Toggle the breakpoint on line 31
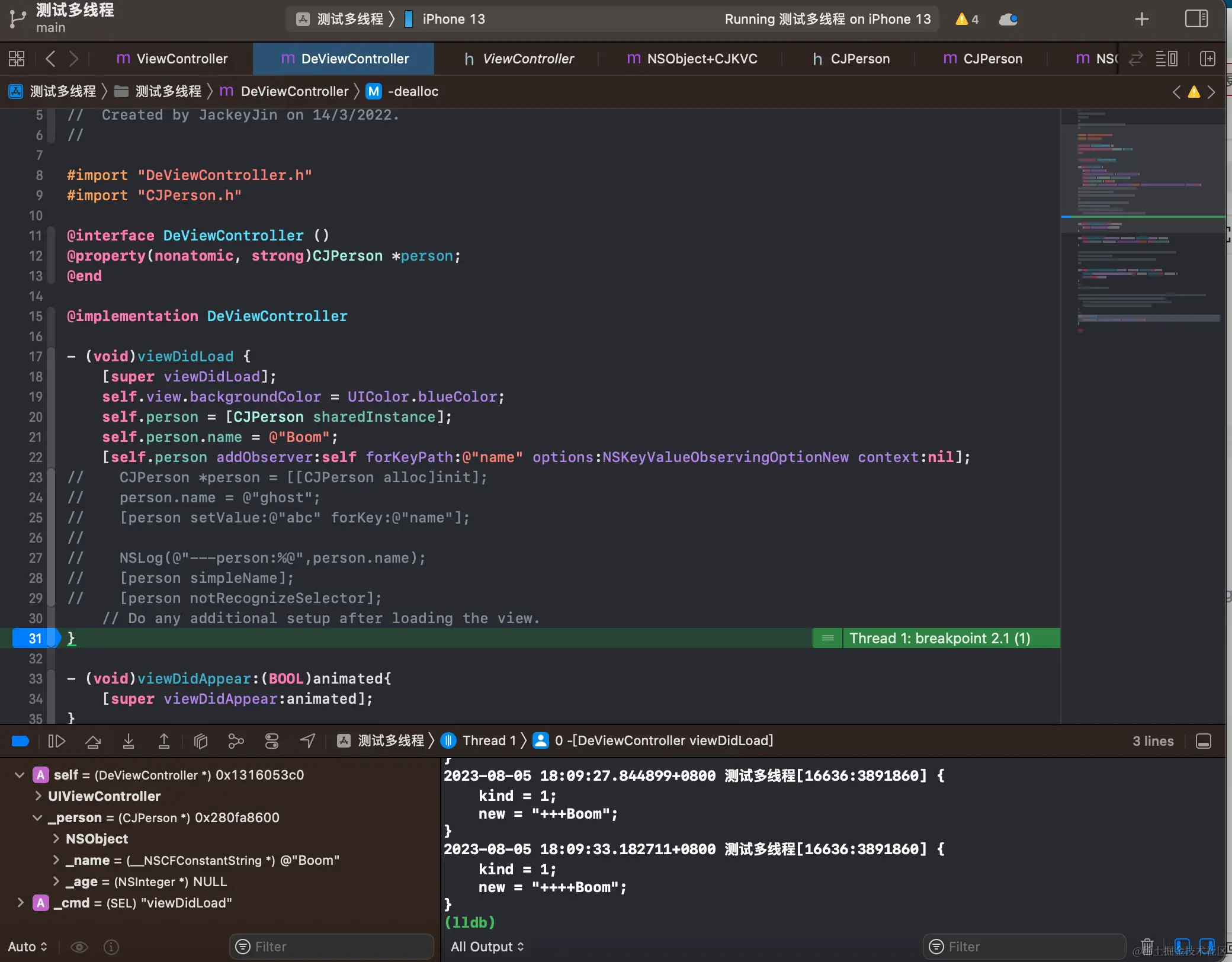The width and height of the screenshot is (1232, 962). (x=36, y=639)
